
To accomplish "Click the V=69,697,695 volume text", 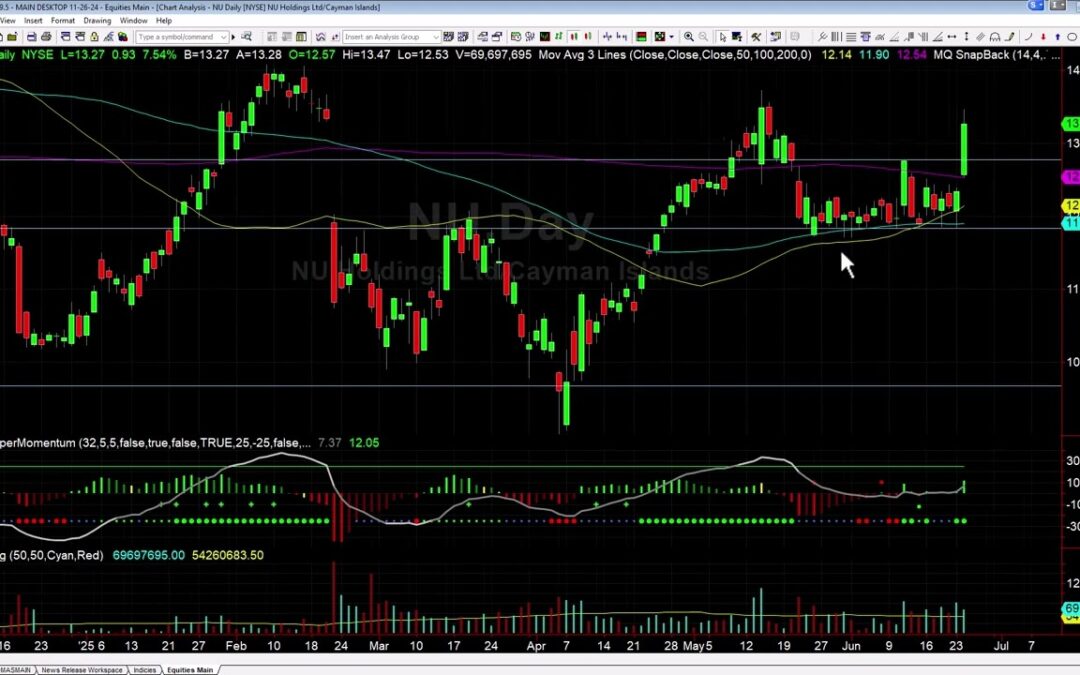I will 495,54.
